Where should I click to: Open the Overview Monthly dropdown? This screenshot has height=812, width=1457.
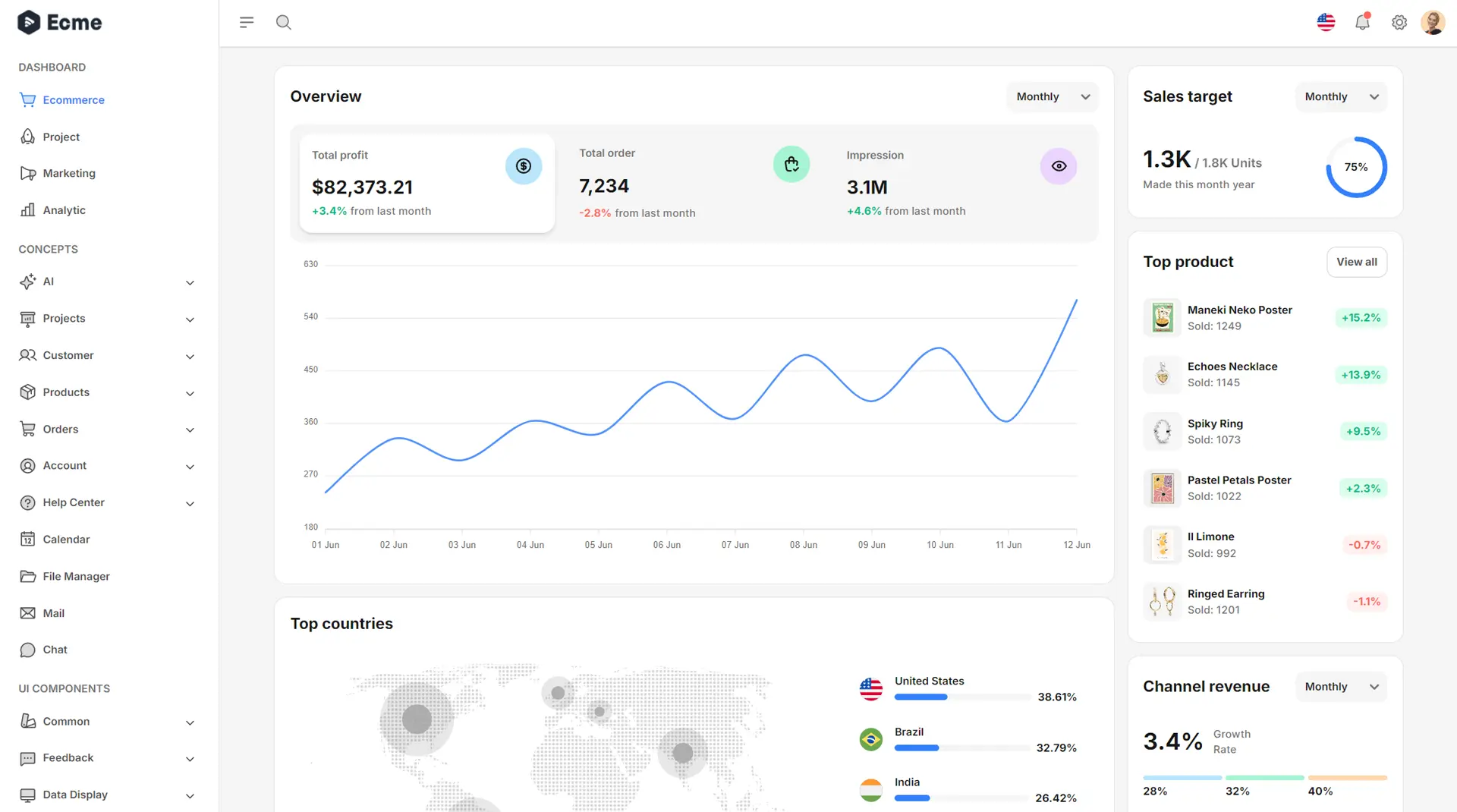tap(1052, 96)
